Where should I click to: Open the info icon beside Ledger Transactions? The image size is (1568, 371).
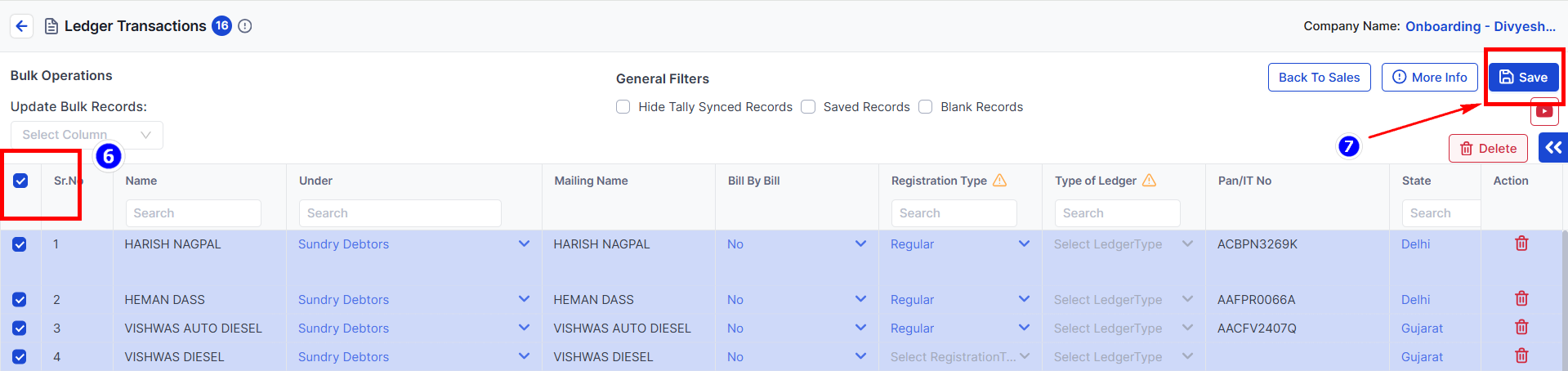[x=245, y=26]
